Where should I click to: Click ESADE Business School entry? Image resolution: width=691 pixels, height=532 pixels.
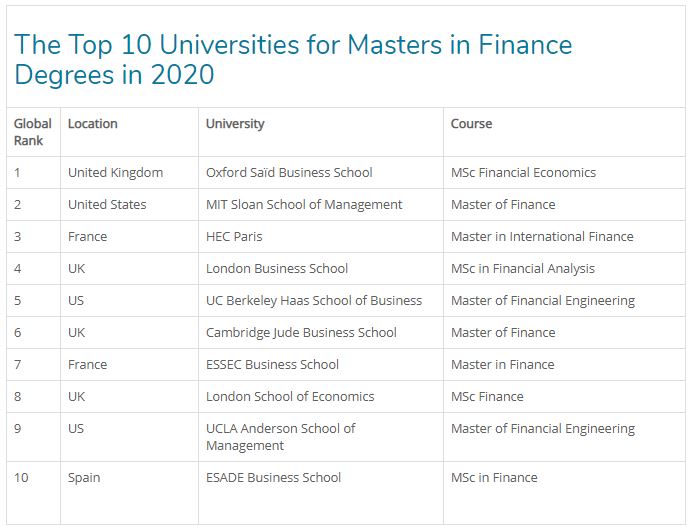coord(273,477)
